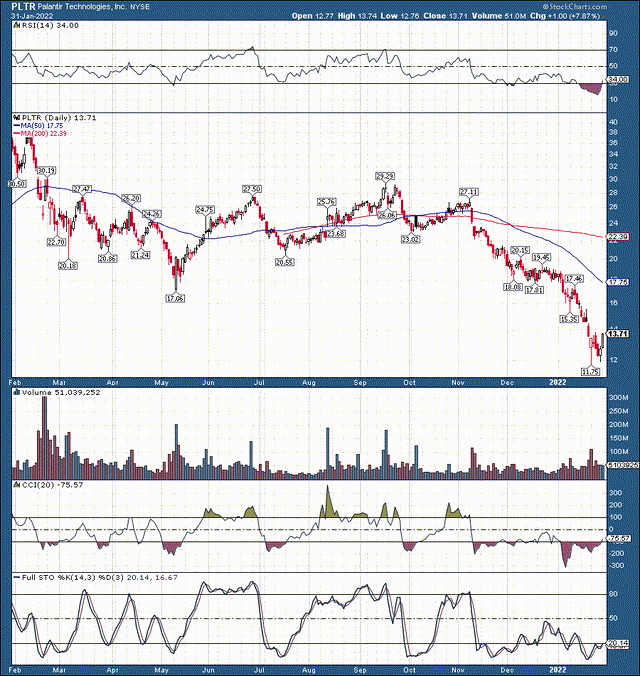Click the RSI(14) 34.00 legend text
640x676 pixels.
(50, 25)
